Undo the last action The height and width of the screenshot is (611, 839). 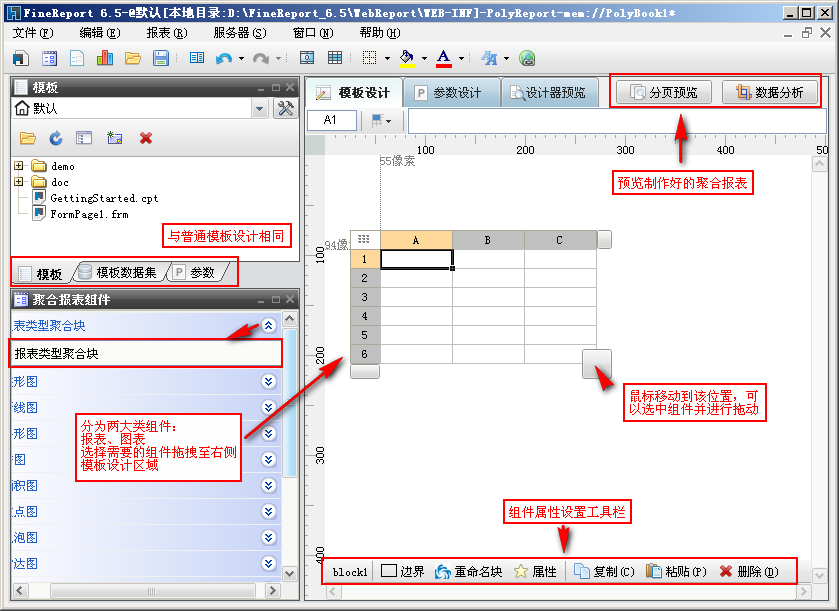[224, 58]
